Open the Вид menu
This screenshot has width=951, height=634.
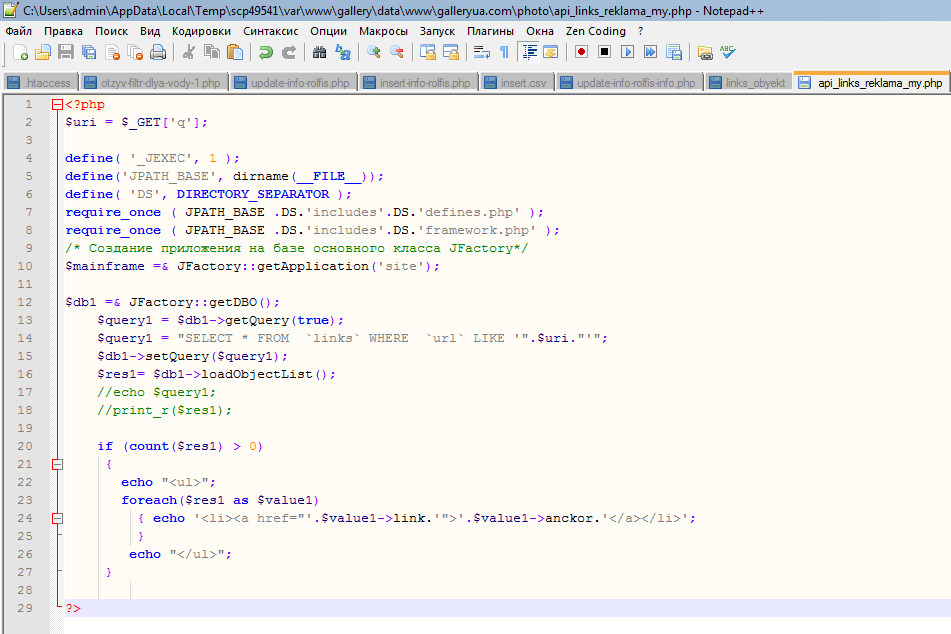150,31
